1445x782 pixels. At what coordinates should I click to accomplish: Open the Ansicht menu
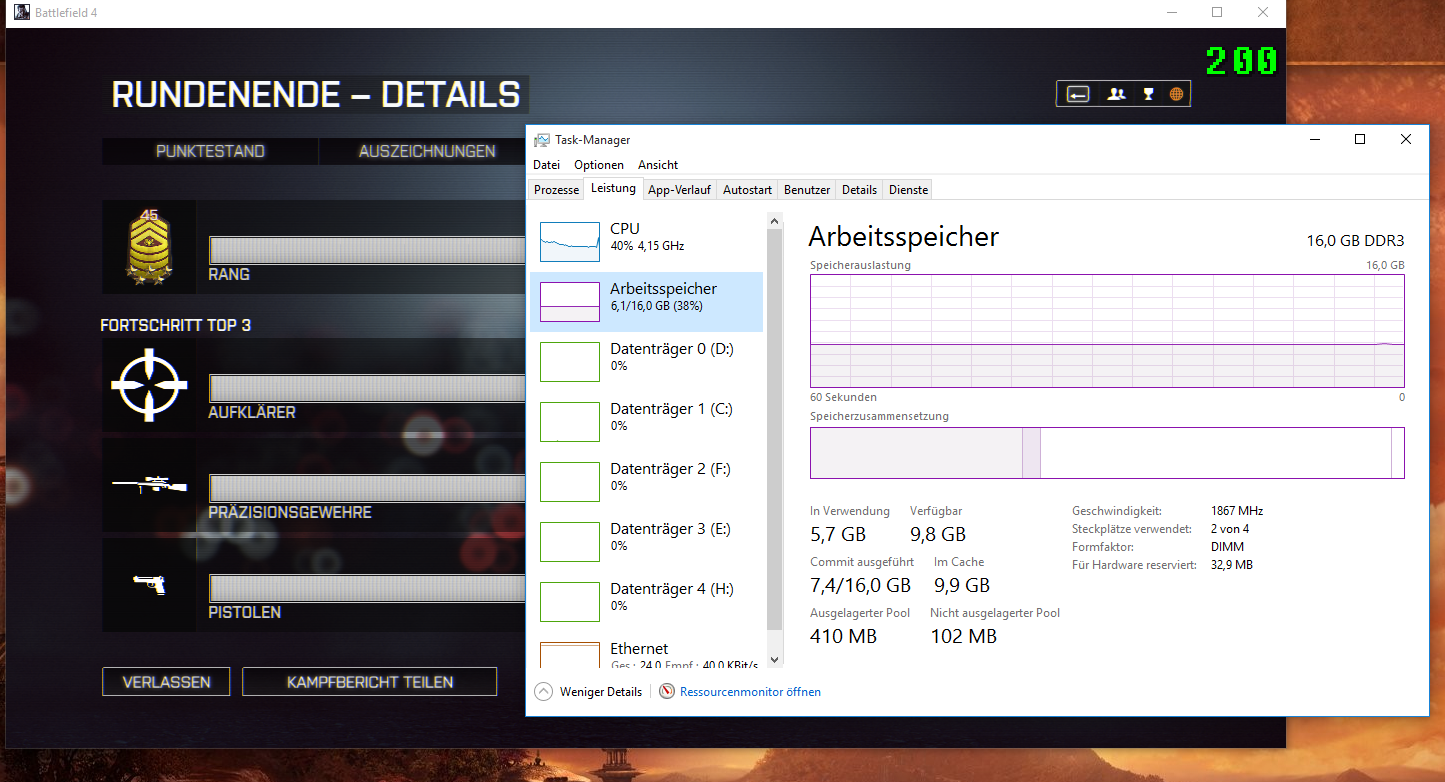[658, 165]
